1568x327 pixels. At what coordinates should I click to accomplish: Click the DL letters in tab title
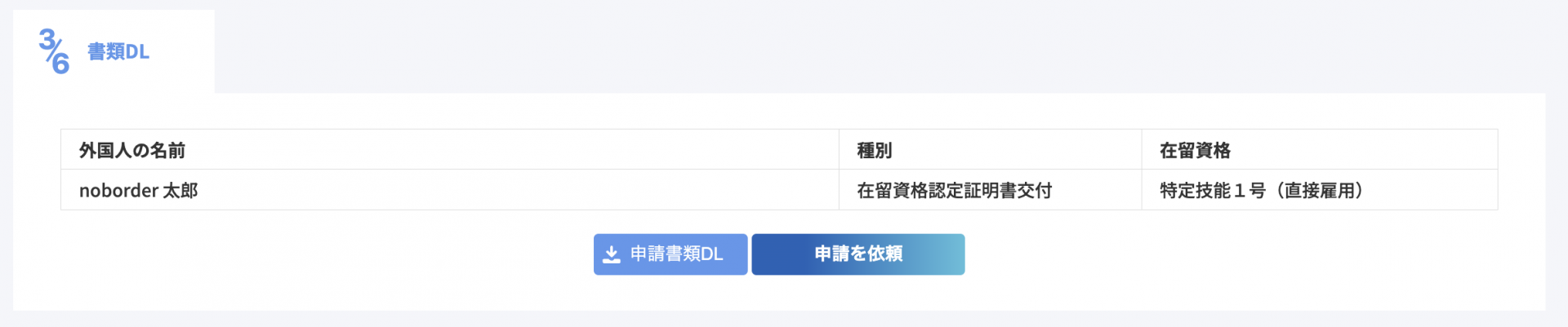(x=137, y=52)
